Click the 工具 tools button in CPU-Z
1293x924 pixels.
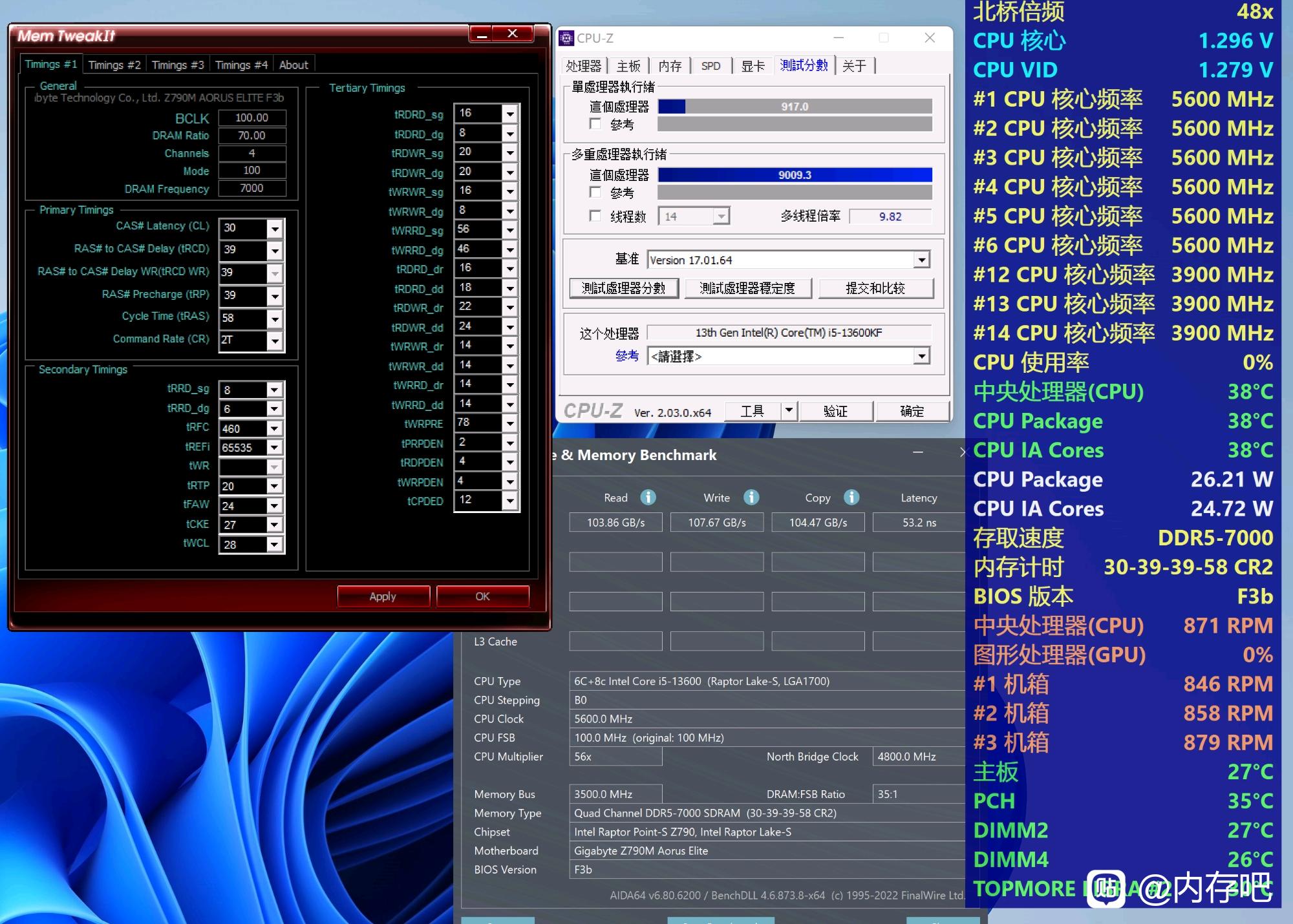[752, 411]
